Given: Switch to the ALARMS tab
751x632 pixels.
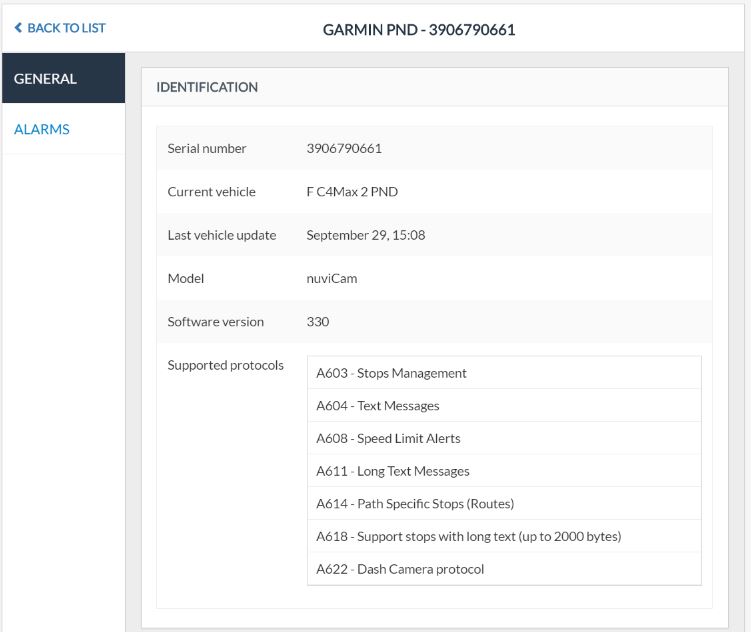Looking at the screenshot, I should pos(42,129).
